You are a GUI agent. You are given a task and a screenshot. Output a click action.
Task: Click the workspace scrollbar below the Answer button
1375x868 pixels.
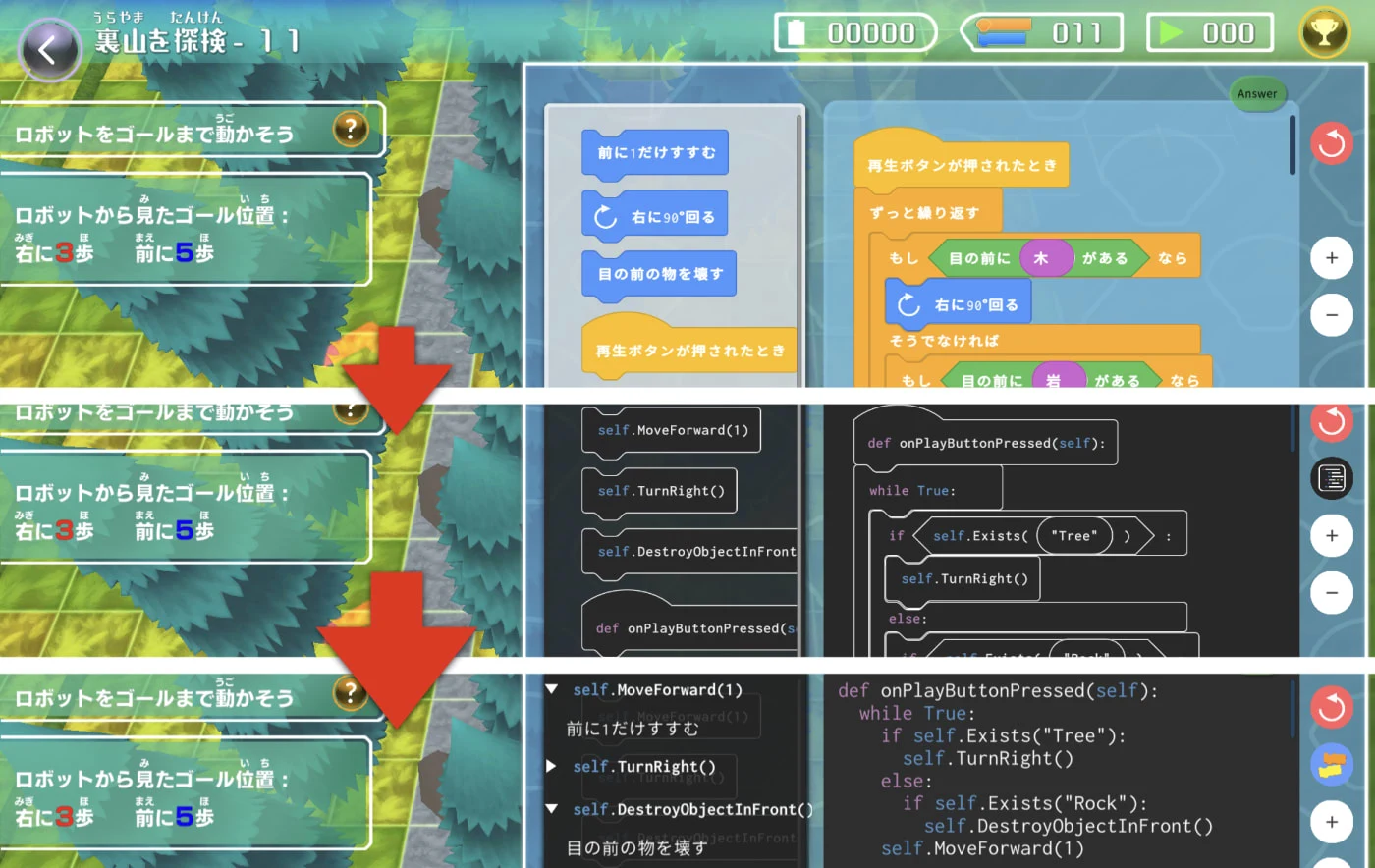pyautogui.click(x=1292, y=145)
